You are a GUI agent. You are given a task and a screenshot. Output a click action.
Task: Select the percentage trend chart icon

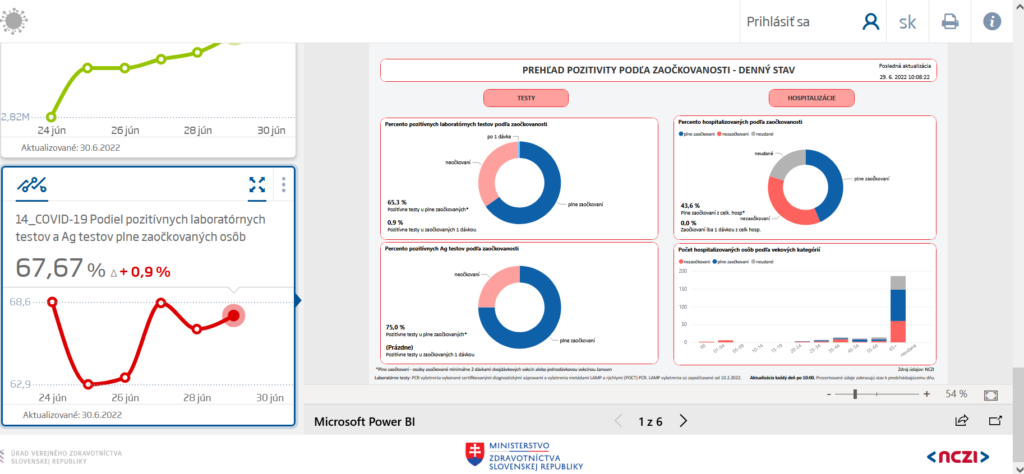31,185
